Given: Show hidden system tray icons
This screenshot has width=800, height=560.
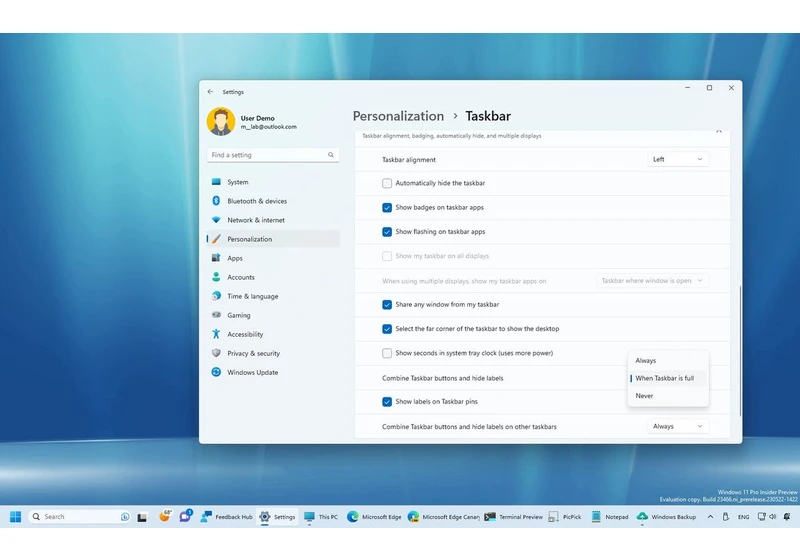Looking at the screenshot, I should (x=710, y=517).
